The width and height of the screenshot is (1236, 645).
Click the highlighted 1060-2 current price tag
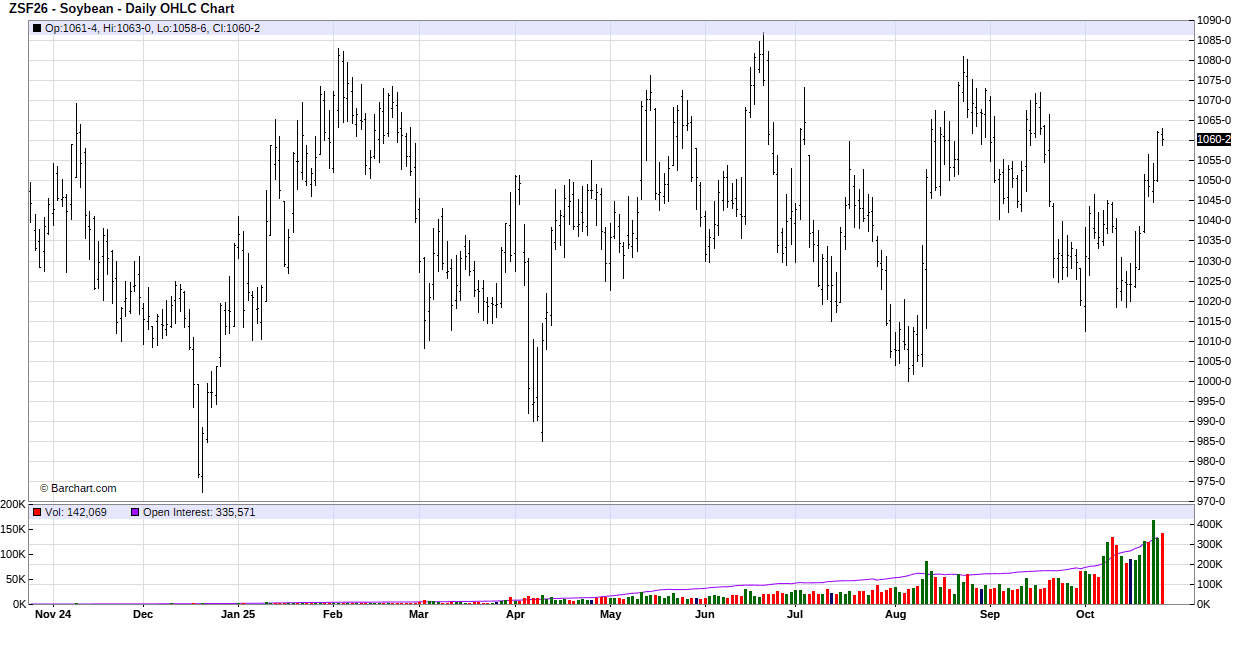(x=1213, y=140)
